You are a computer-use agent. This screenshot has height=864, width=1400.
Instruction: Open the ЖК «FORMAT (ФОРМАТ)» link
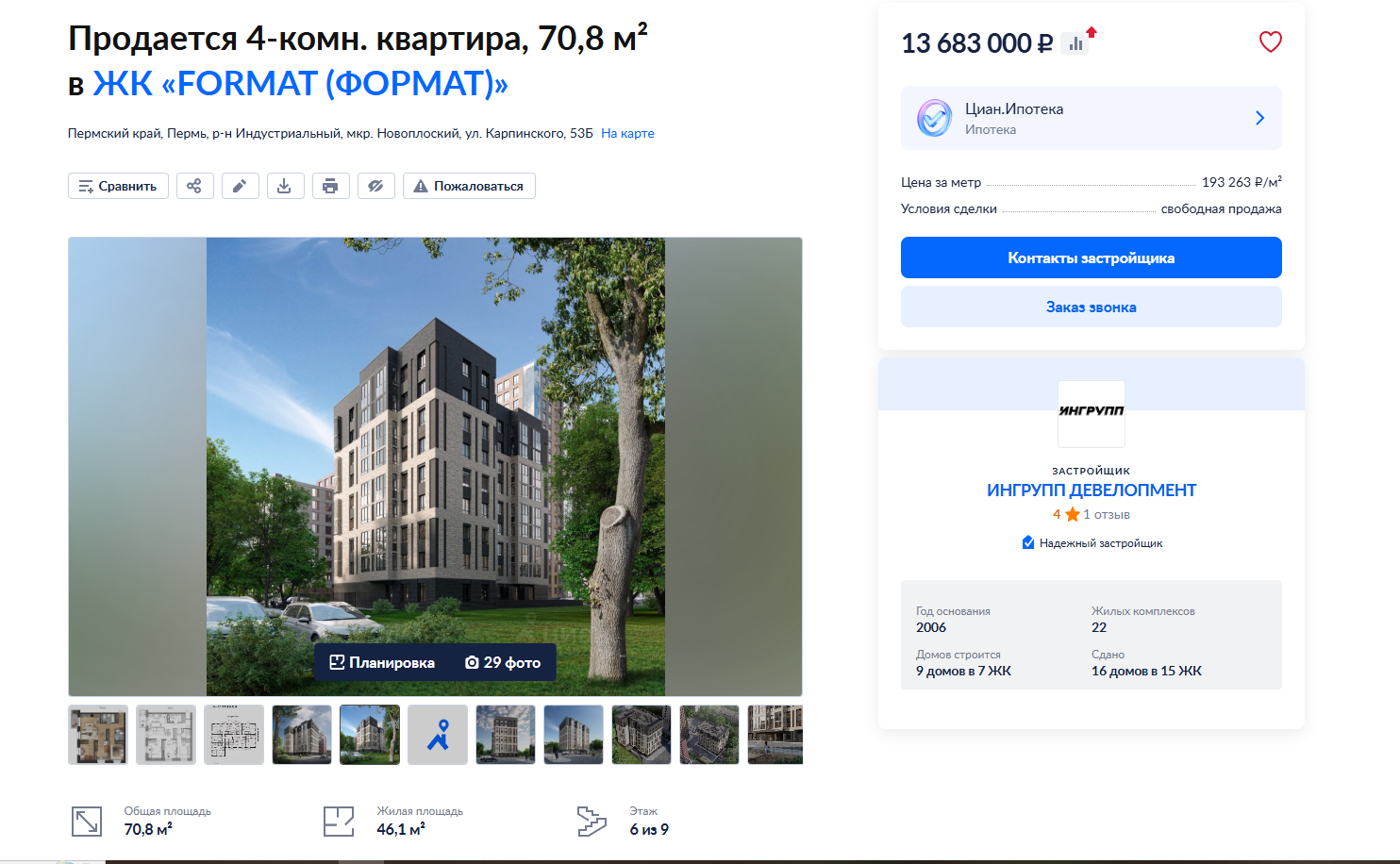click(x=300, y=84)
